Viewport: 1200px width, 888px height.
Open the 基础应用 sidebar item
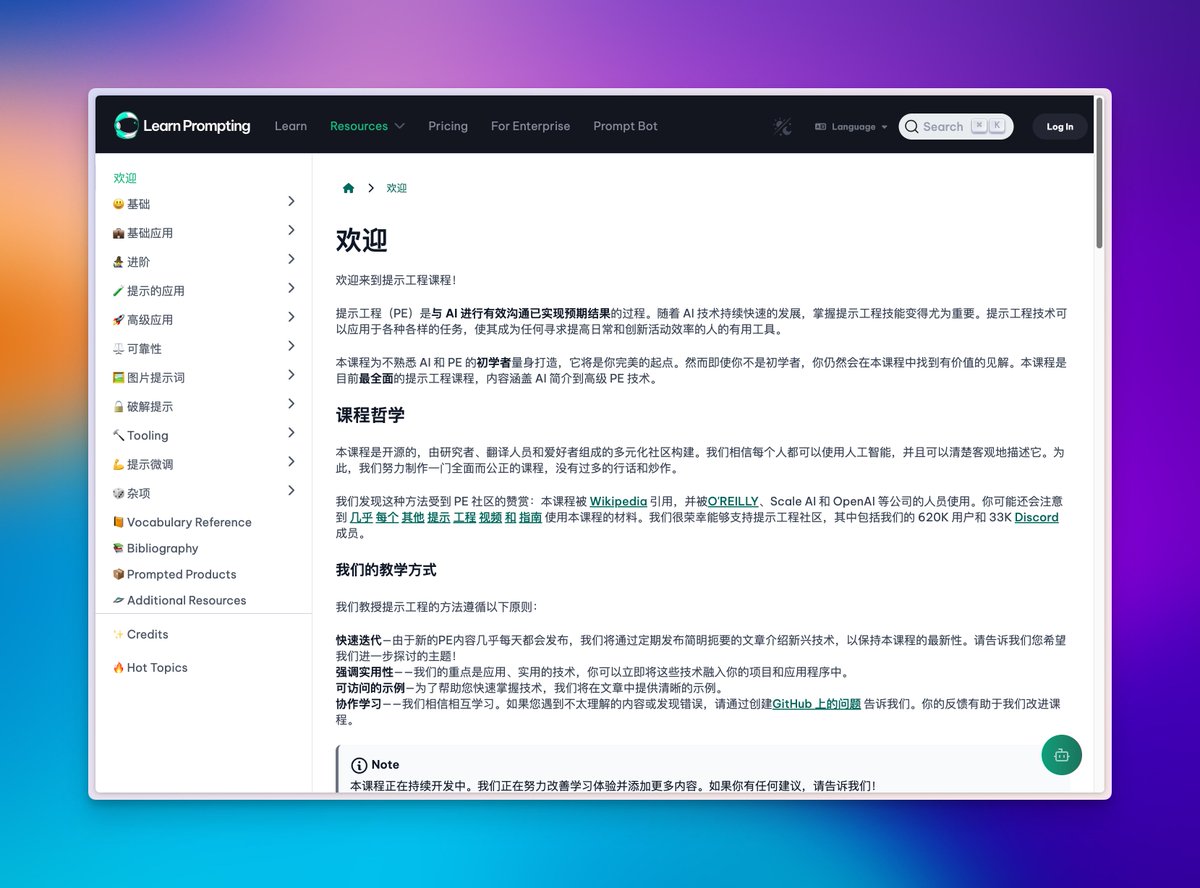(143, 233)
